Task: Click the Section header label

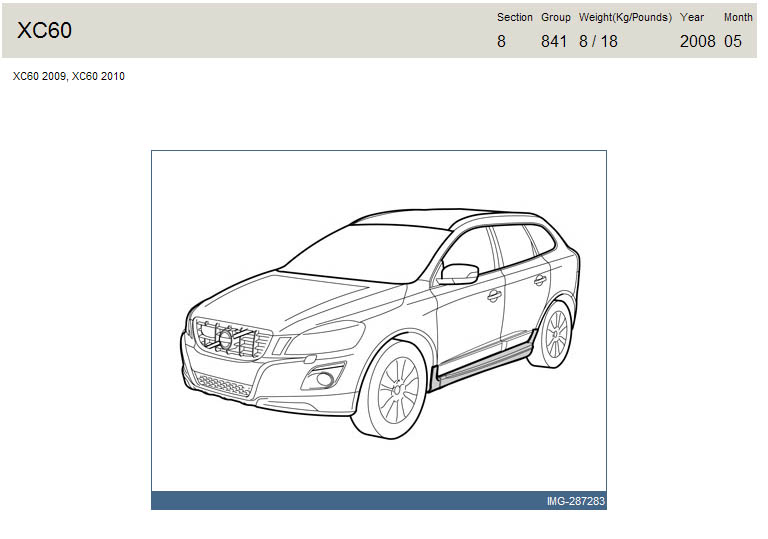Action: pyautogui.click(x=514, y=17)
